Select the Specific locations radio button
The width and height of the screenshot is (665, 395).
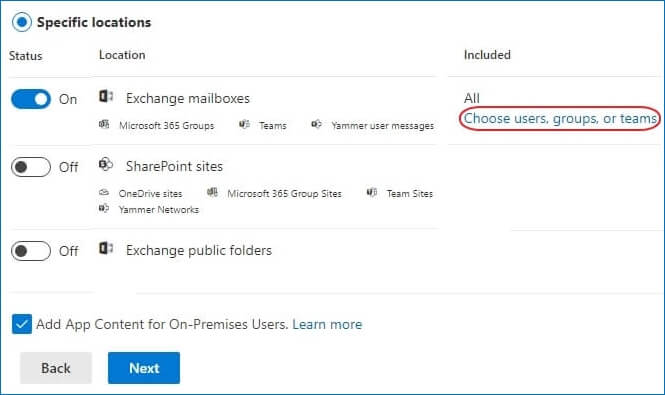click(x=22, y=22)
